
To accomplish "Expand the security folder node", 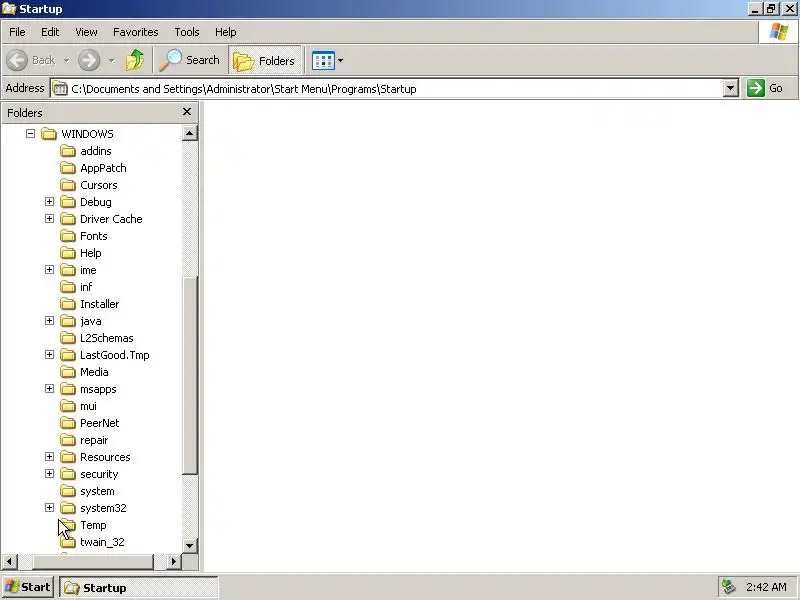I will 49,473.
